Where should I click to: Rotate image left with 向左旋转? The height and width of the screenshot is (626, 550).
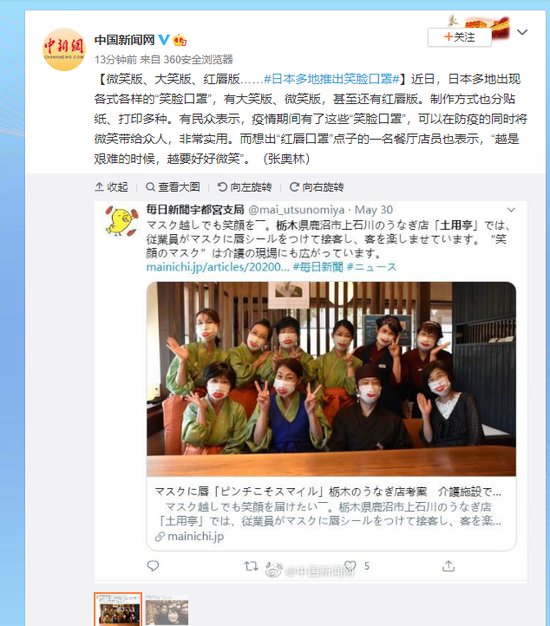click(x=245, y=187)
